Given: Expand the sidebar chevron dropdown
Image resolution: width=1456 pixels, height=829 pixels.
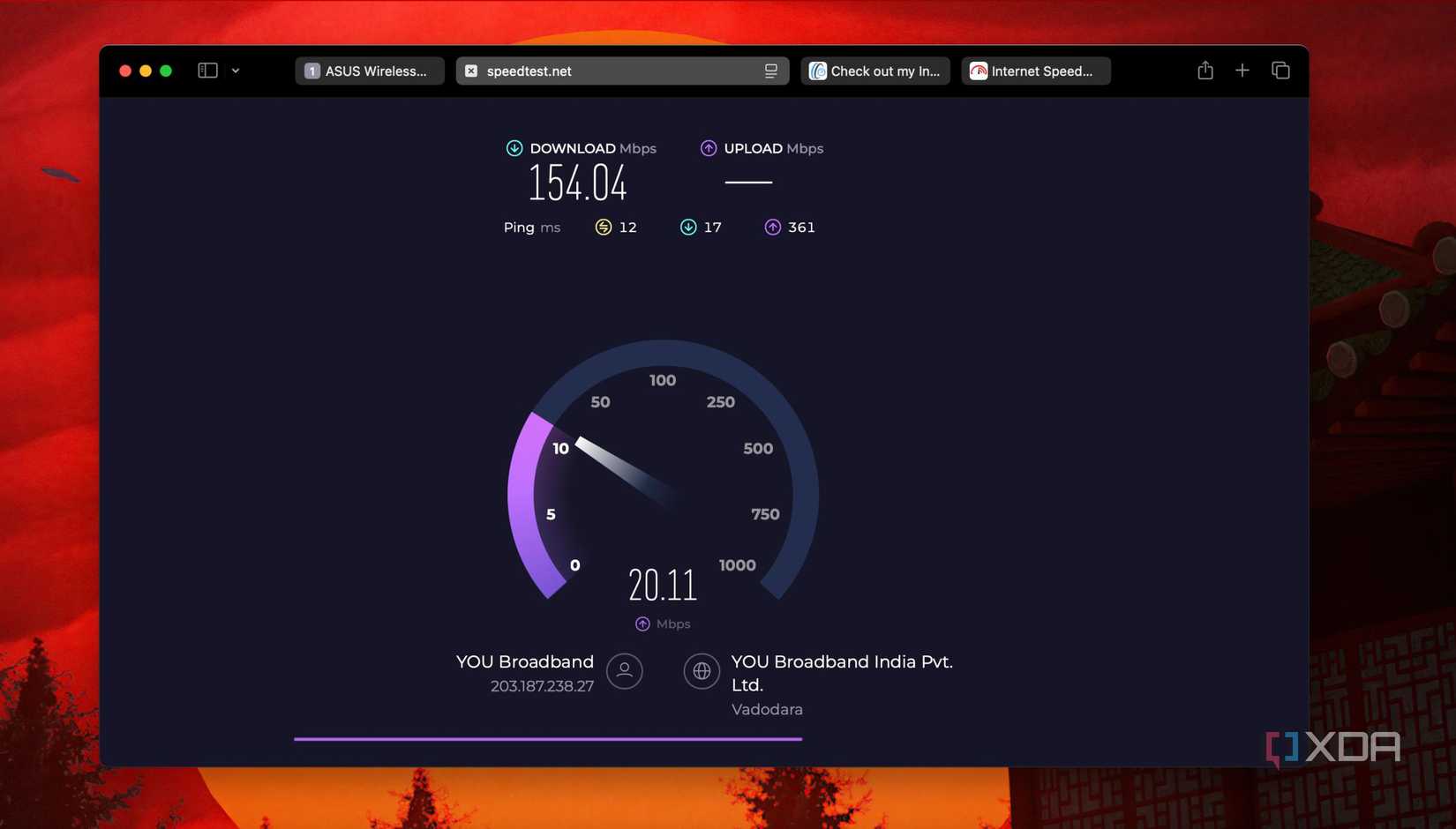Looking at the screenshot, I should pos(234,70).
